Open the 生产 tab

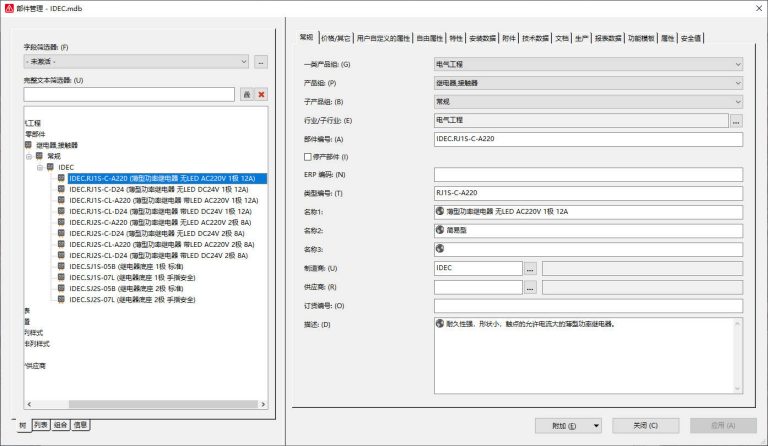coord(581,38)
